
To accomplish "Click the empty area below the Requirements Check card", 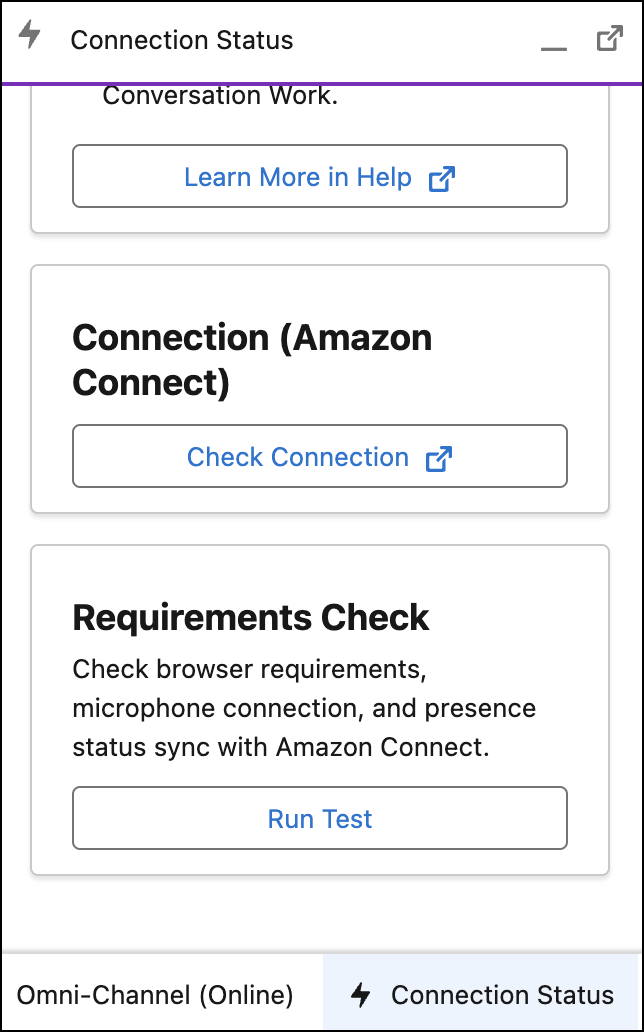I will [320, 915].
